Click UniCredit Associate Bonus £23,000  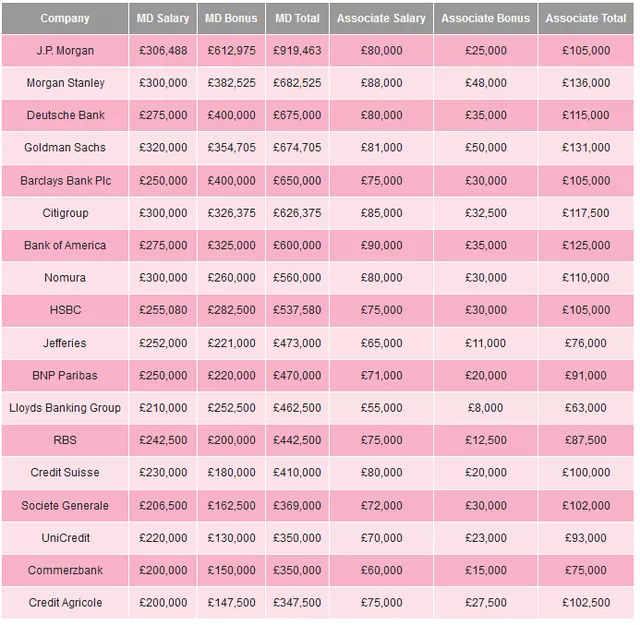tap(486, 538)
